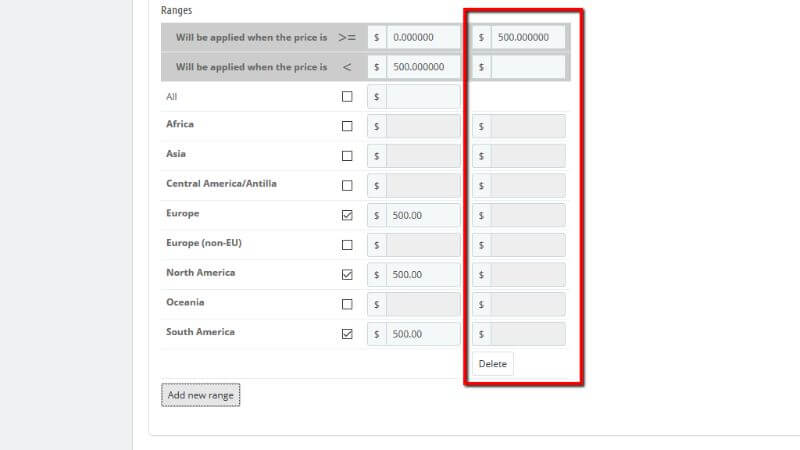800x450 pixels.
Task: Click the empty second range upper limit
Action: 528,67
